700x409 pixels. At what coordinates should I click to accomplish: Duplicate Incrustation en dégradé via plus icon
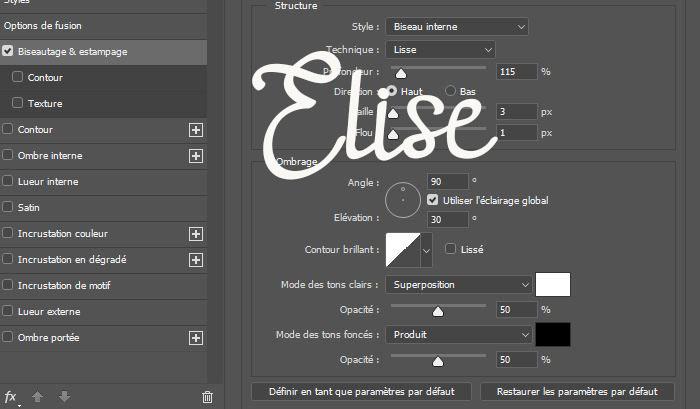point(196,260)
